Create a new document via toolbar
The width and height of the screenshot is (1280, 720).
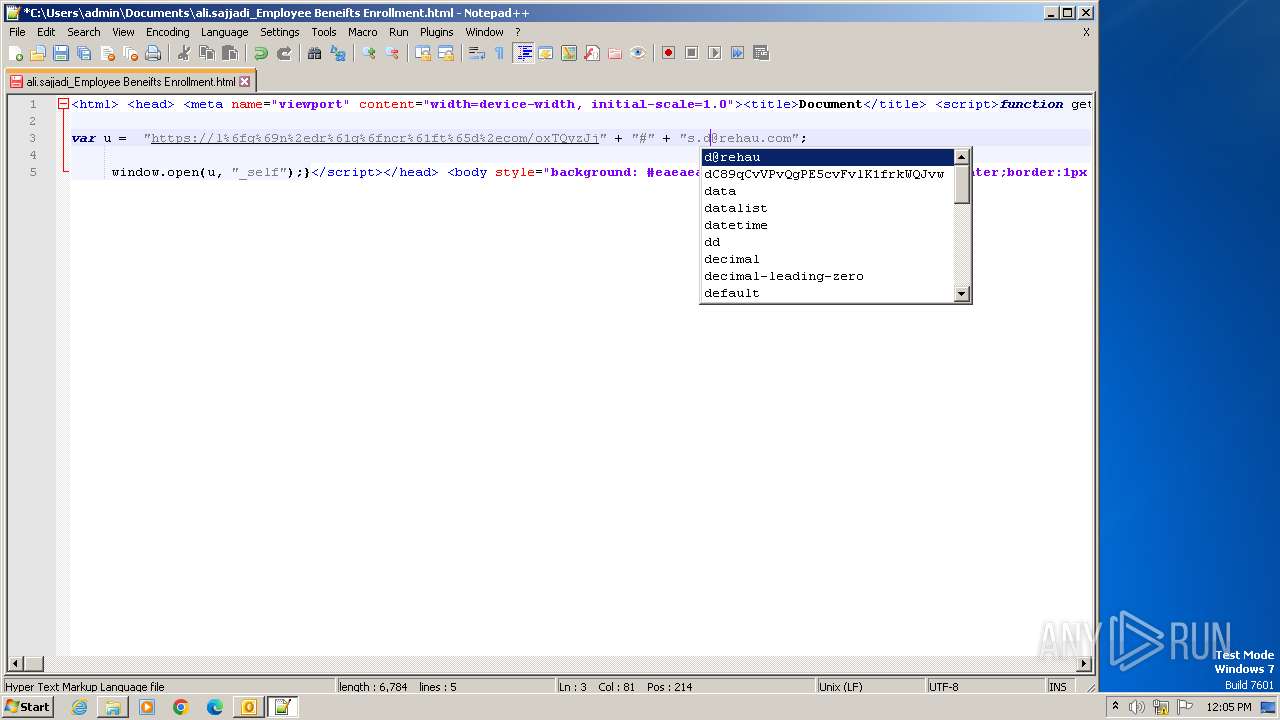[16, 53]
